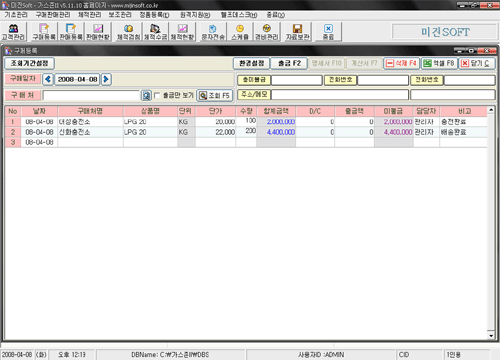The width and height of the screenshot is (500, 360).
Task: Toggle the 출금만 보기 checkbox
Action: (x=157, y=96)
